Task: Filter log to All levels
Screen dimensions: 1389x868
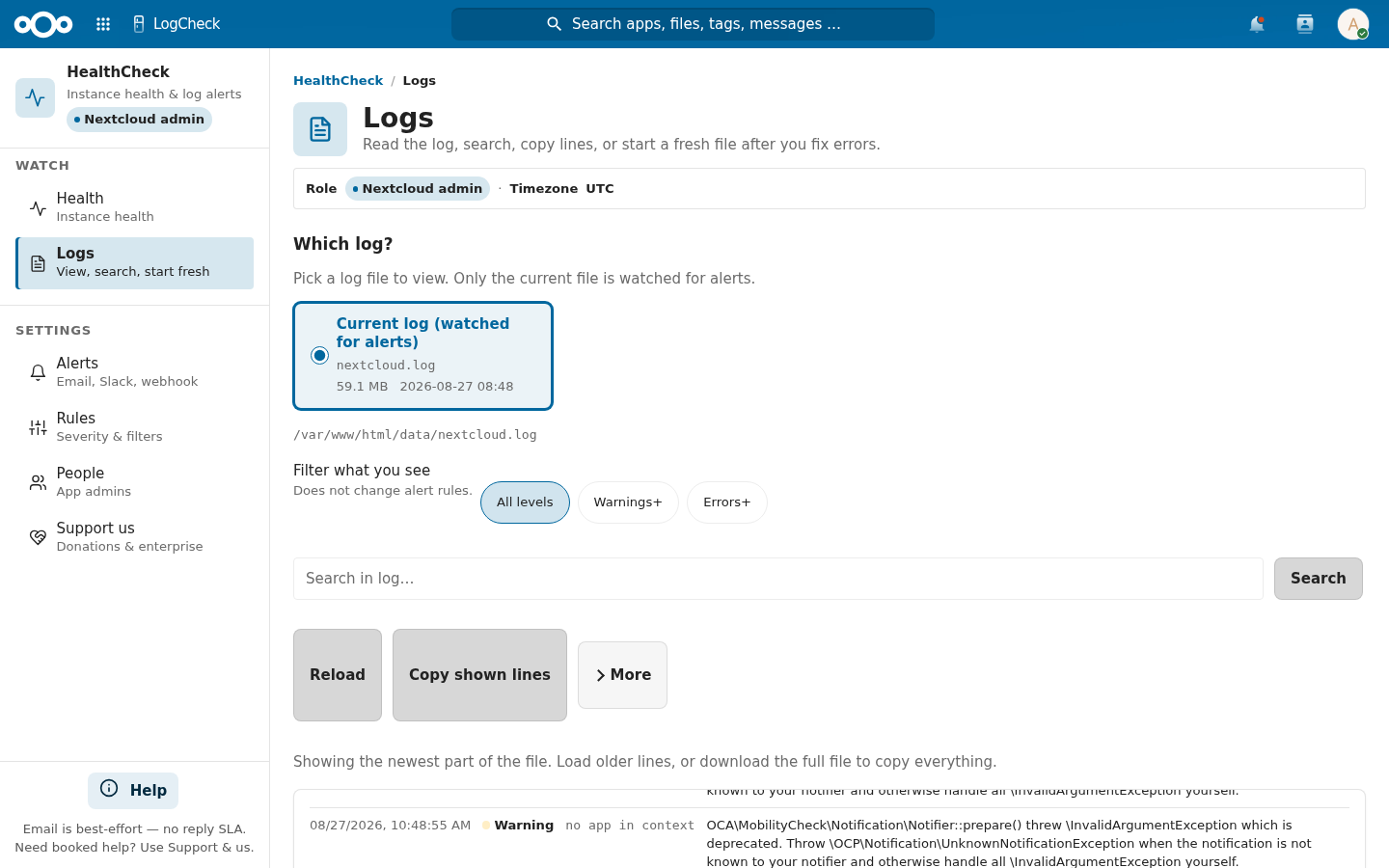Action: pos(525,502)
